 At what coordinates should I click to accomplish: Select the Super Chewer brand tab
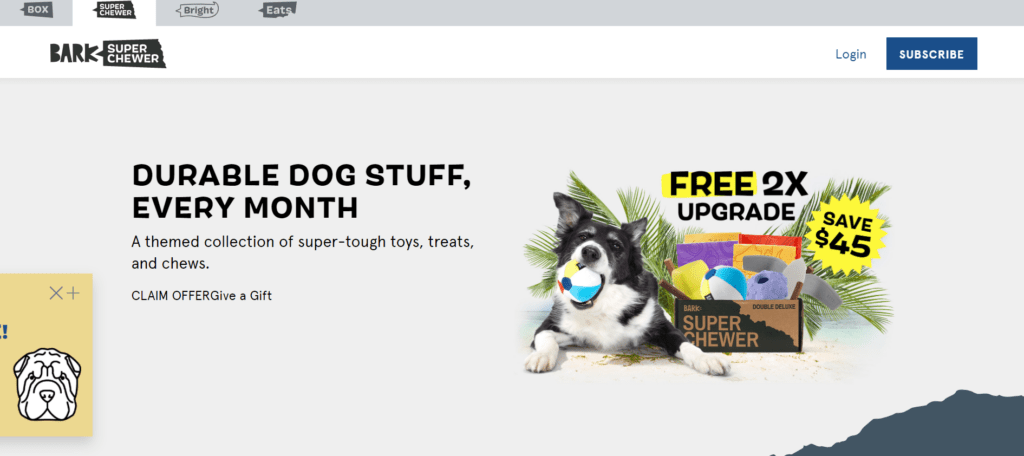coord(114,10)
